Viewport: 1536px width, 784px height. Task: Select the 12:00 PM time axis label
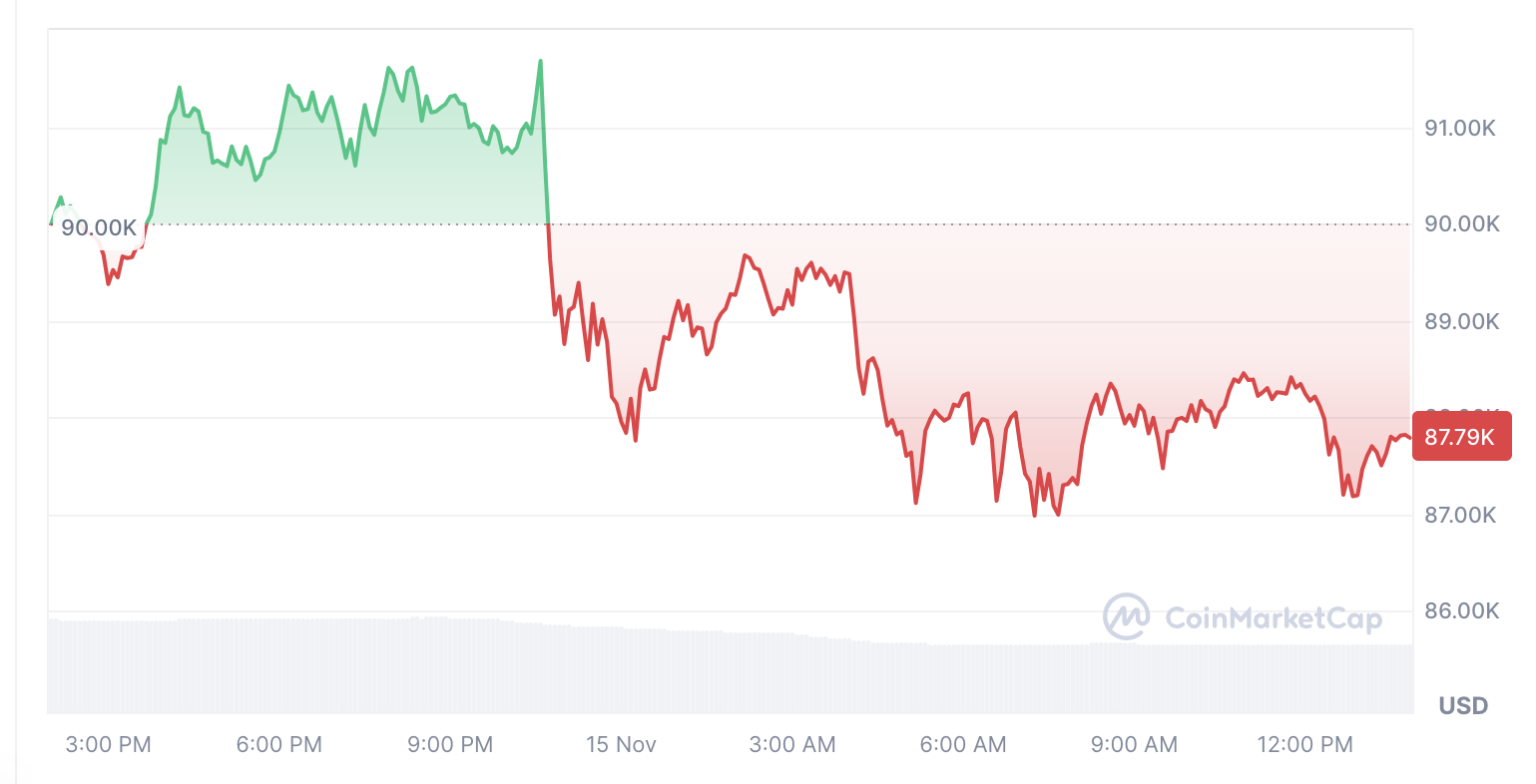point(1305,744)
